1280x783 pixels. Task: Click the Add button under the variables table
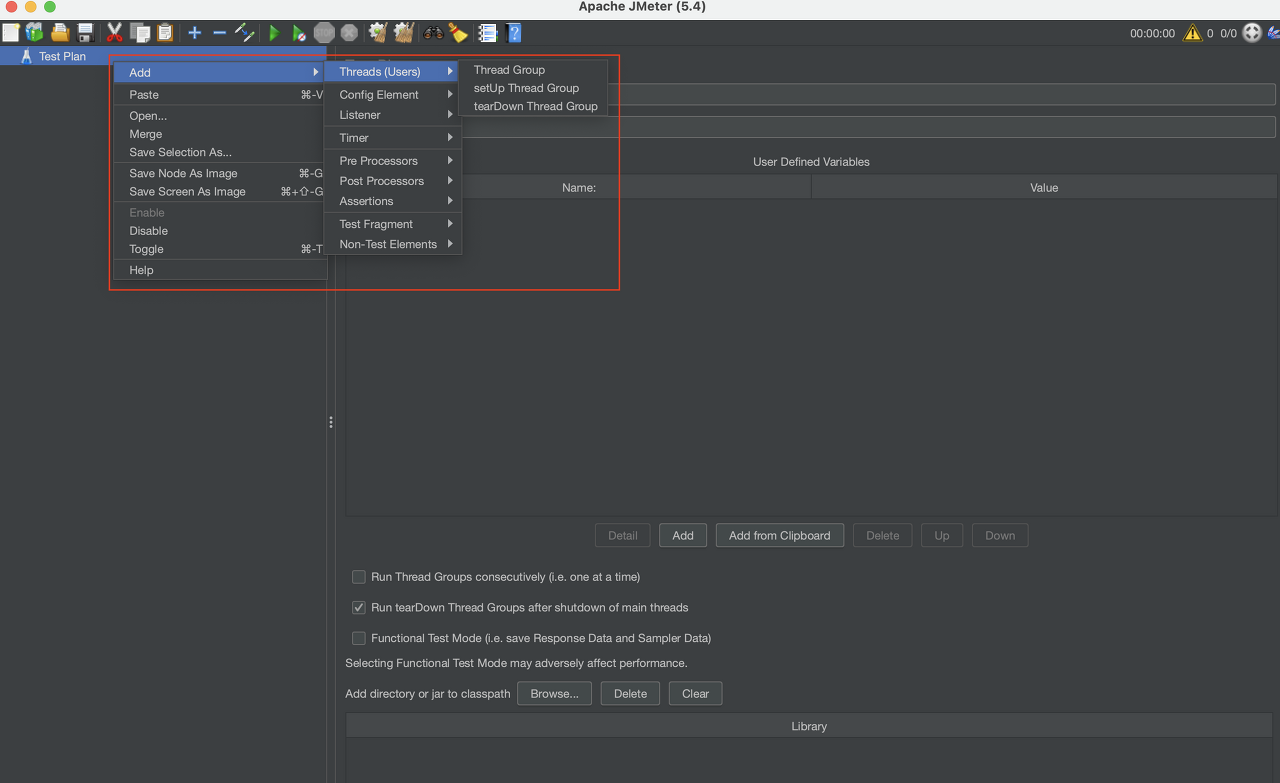[683, 536]
